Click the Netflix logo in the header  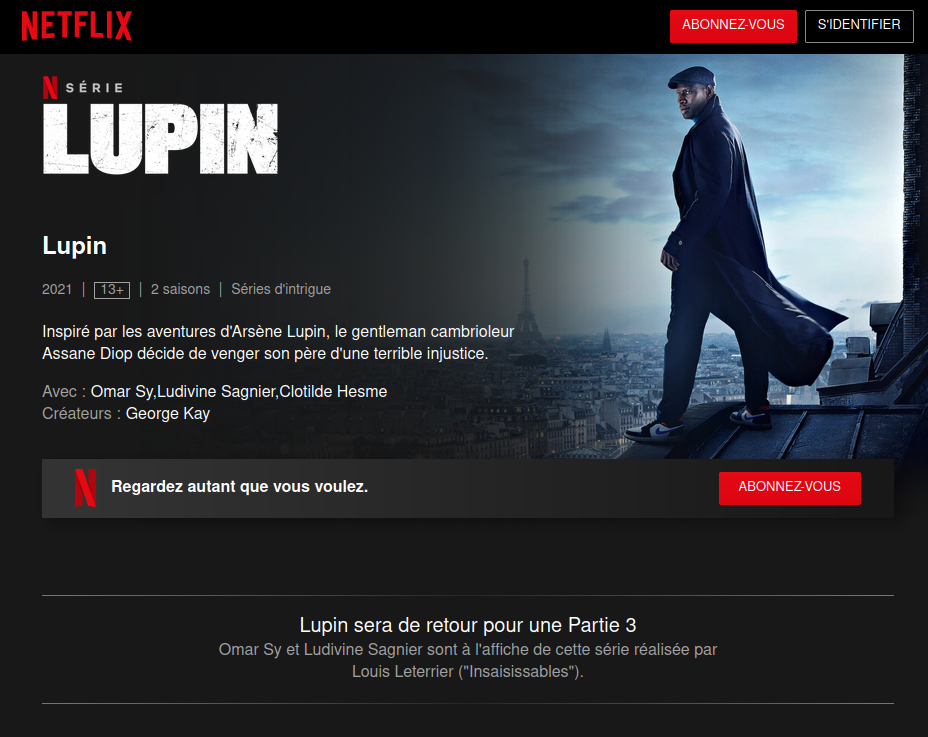coord(77,26)
